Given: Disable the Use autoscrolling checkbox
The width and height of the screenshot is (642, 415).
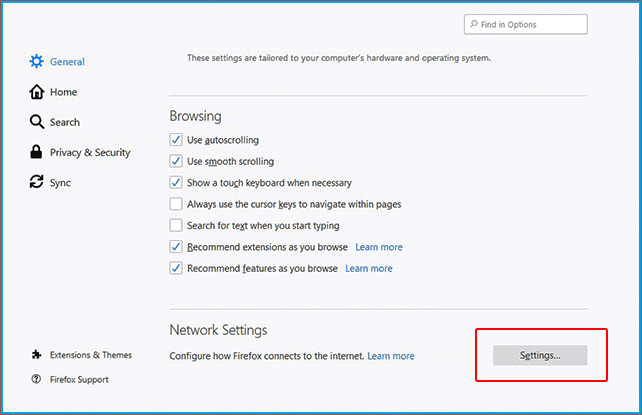Looking at the screenshot, I should (176, 140).
